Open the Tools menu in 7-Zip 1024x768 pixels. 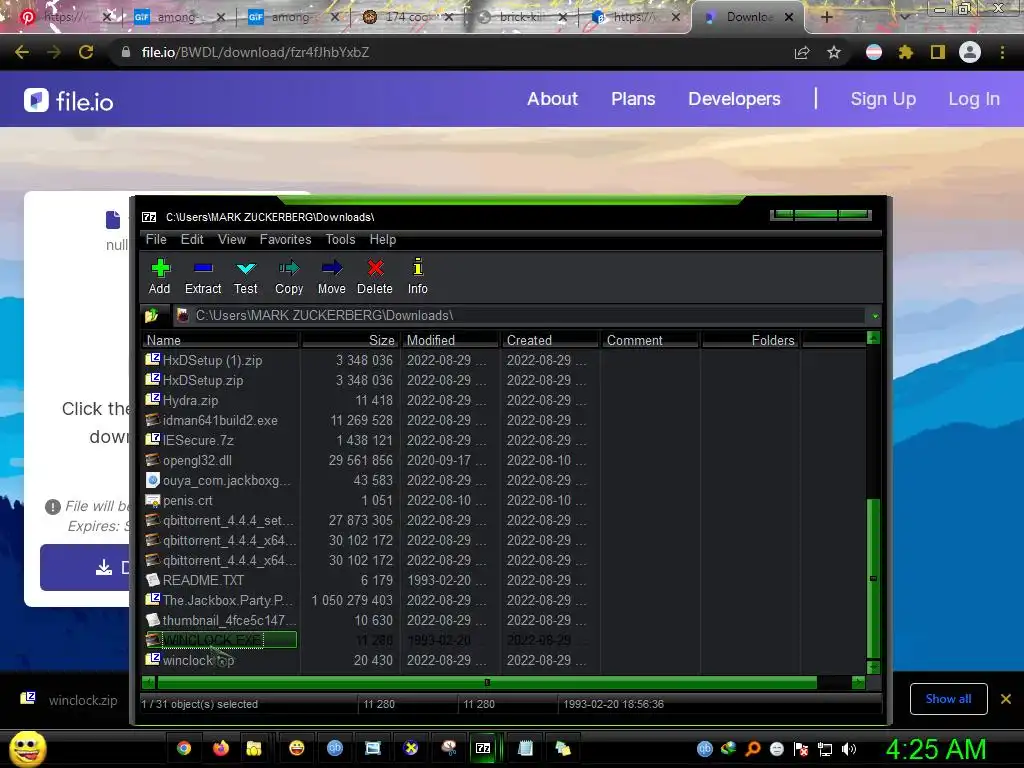(340, 240)
